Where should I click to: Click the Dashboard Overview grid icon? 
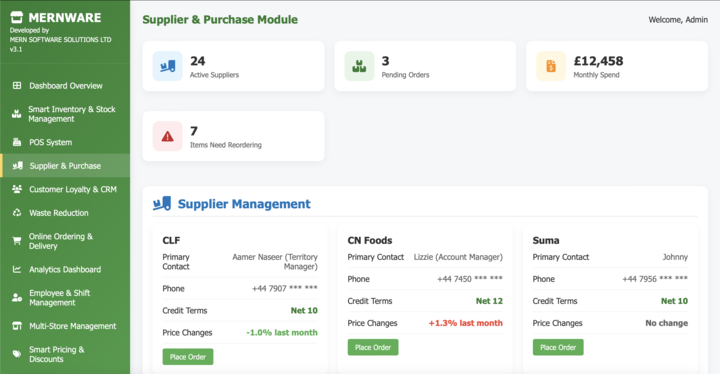tap(17, 85)
